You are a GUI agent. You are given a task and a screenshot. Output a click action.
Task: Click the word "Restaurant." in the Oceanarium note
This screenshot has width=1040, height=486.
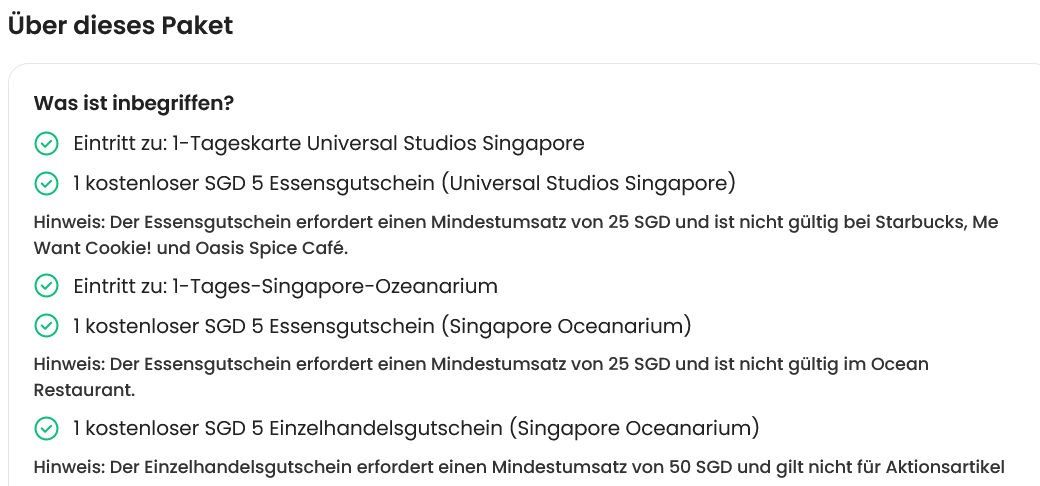coord(84,388)
